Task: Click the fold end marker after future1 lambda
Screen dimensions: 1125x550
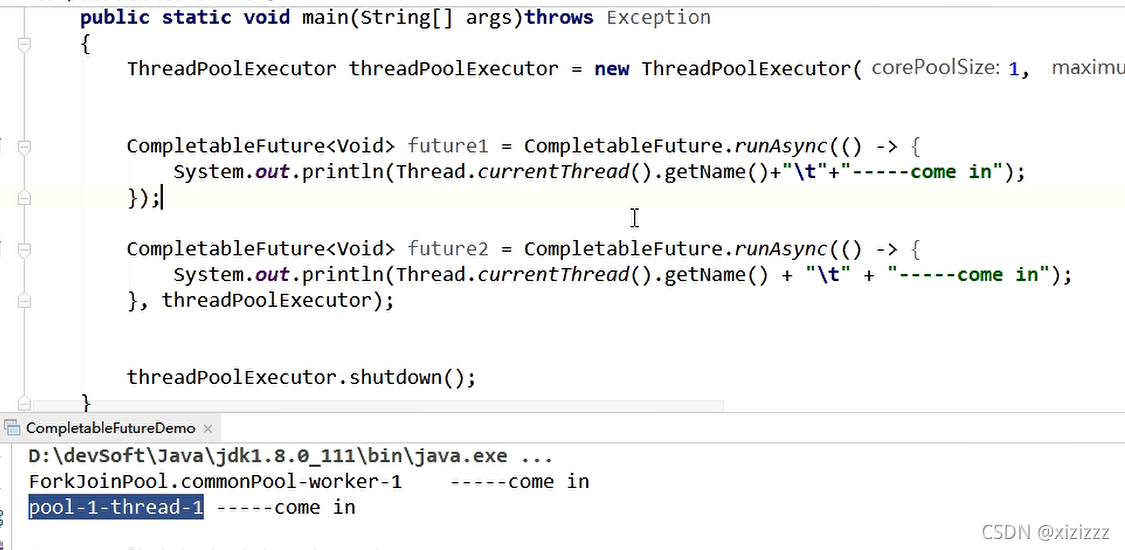Action: click(24, 199)
